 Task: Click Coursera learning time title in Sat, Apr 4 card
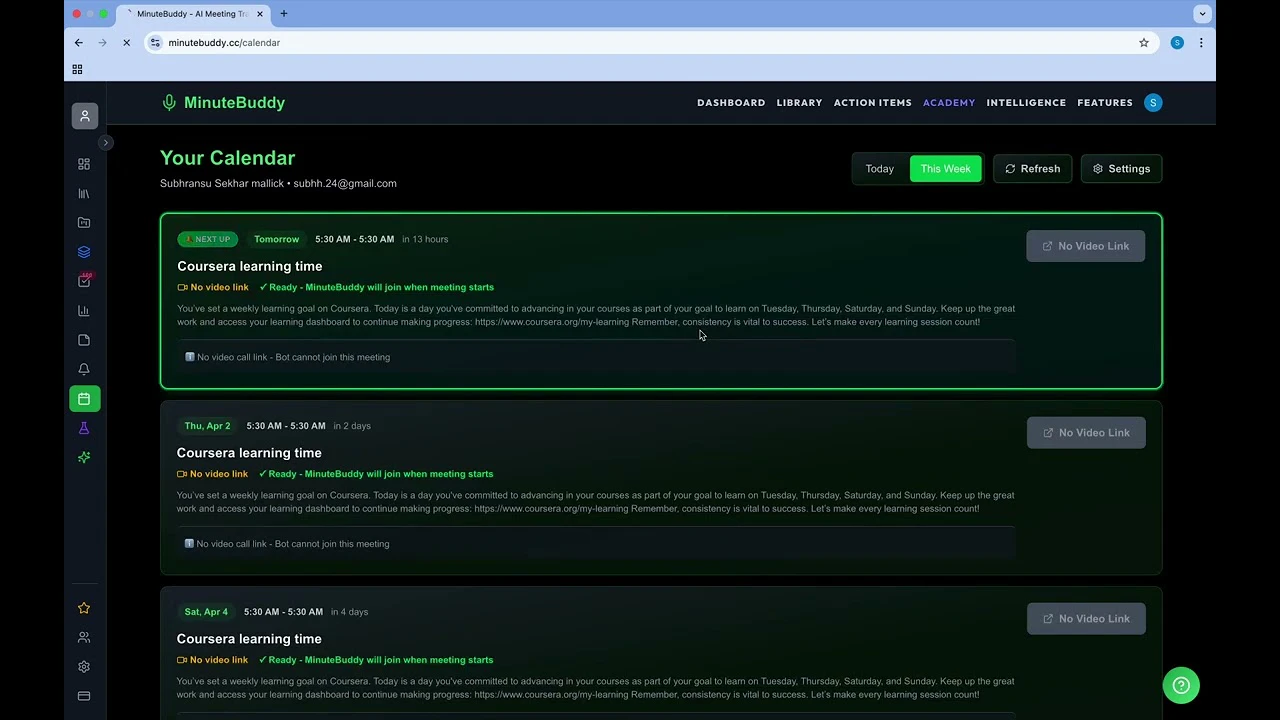[249, 639]
